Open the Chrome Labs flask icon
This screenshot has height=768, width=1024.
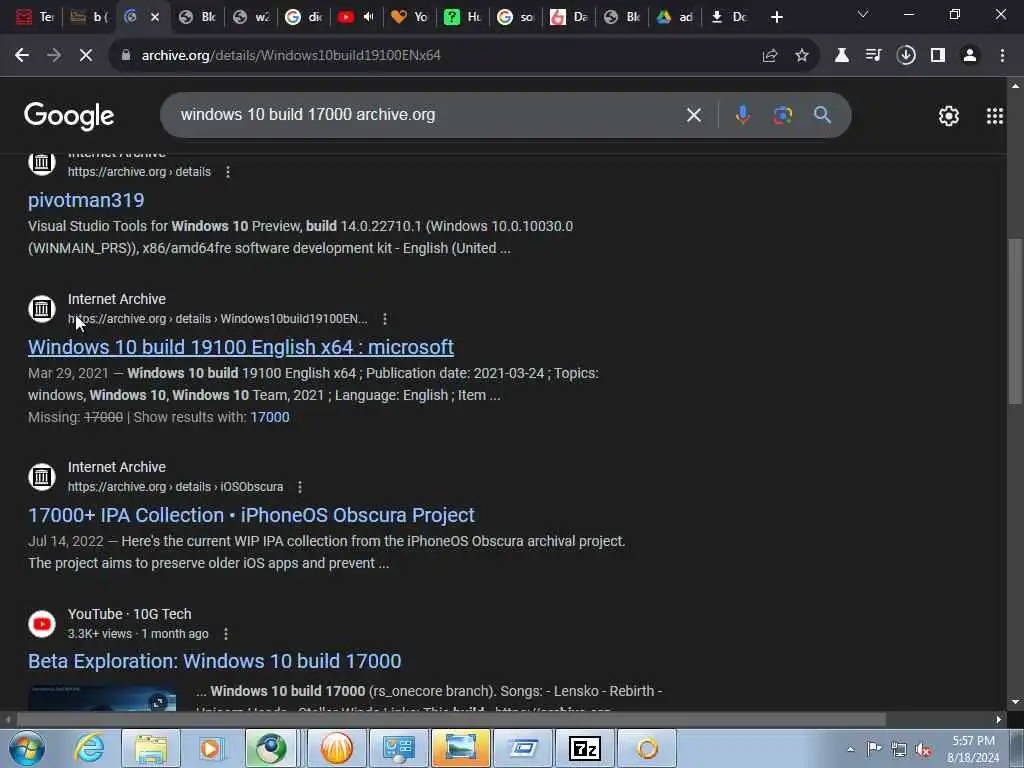tap(842, 56)
